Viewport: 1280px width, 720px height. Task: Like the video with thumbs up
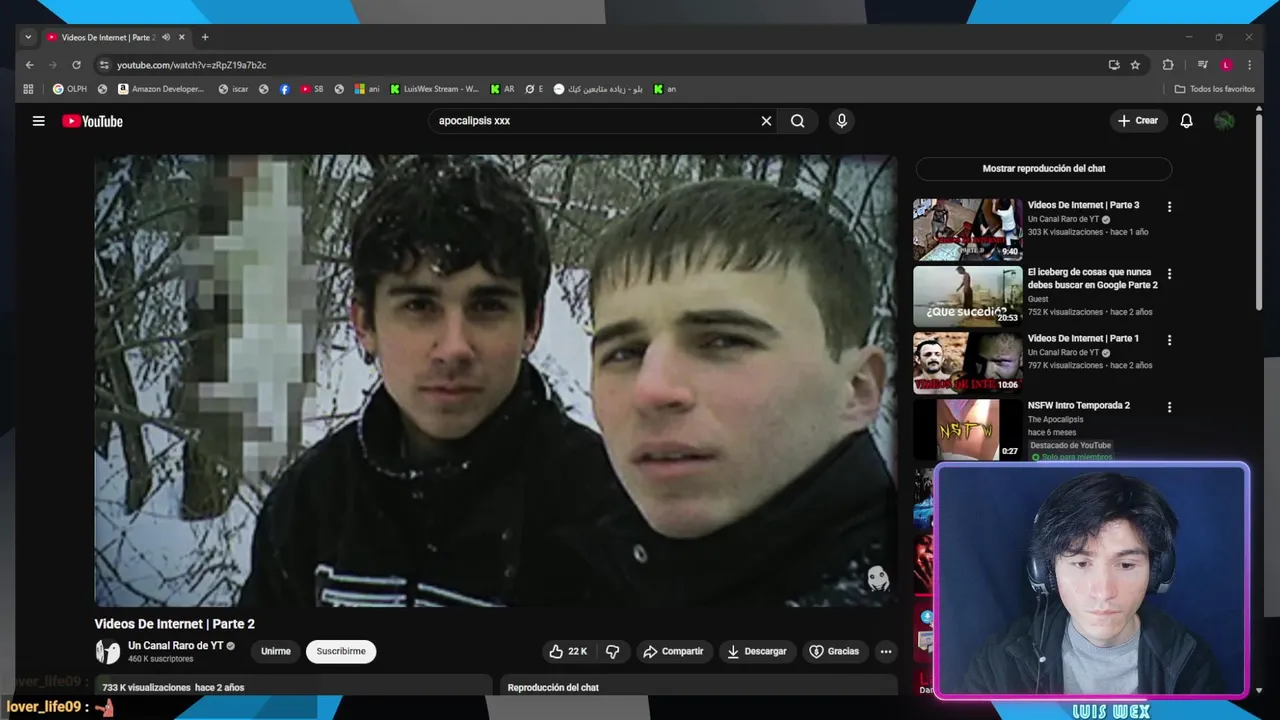(568, 651)
